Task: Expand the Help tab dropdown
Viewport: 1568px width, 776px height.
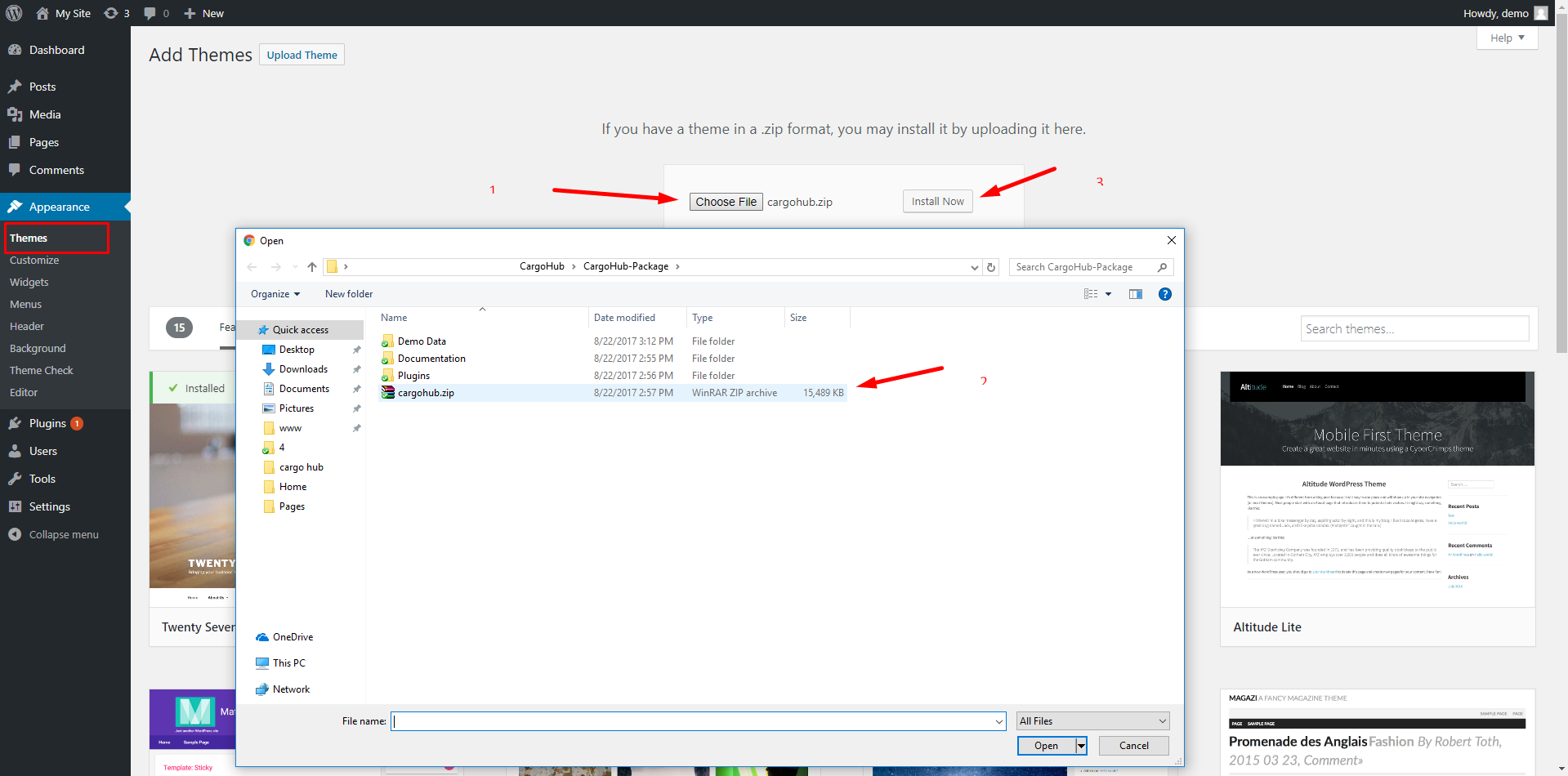Action: coord(1507,38)
